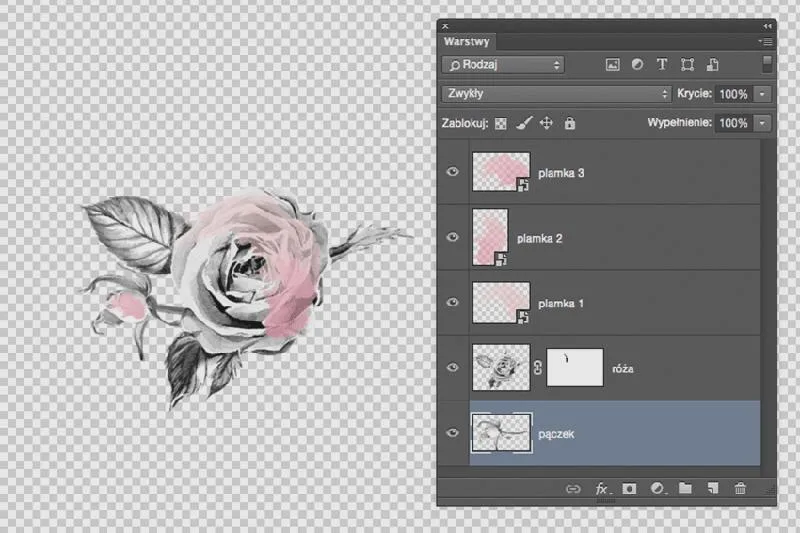Select the róża layer mask thumbnail
Screen dimensions: 800x533
pos(574,368)
